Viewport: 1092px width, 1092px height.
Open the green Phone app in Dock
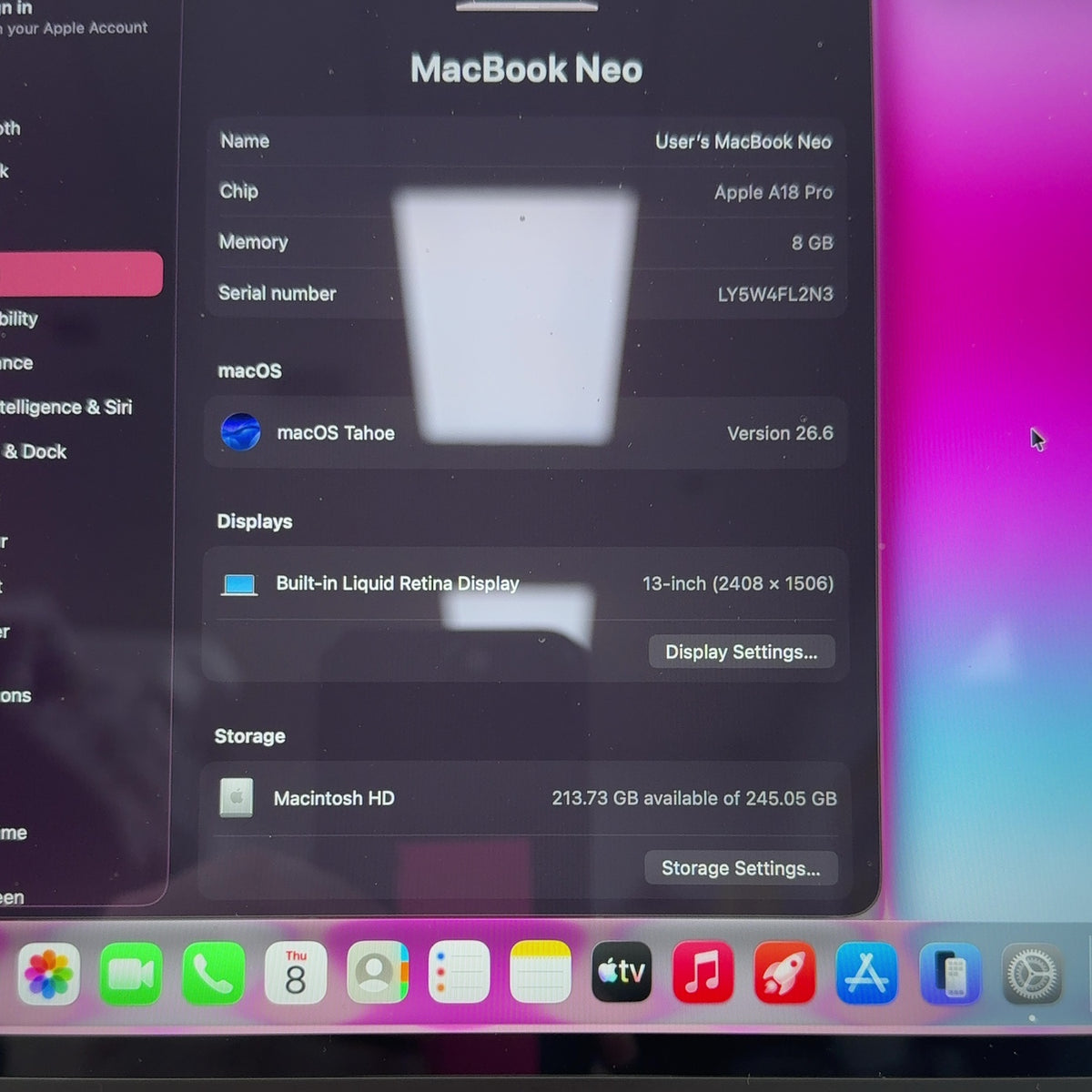[213, 974]
